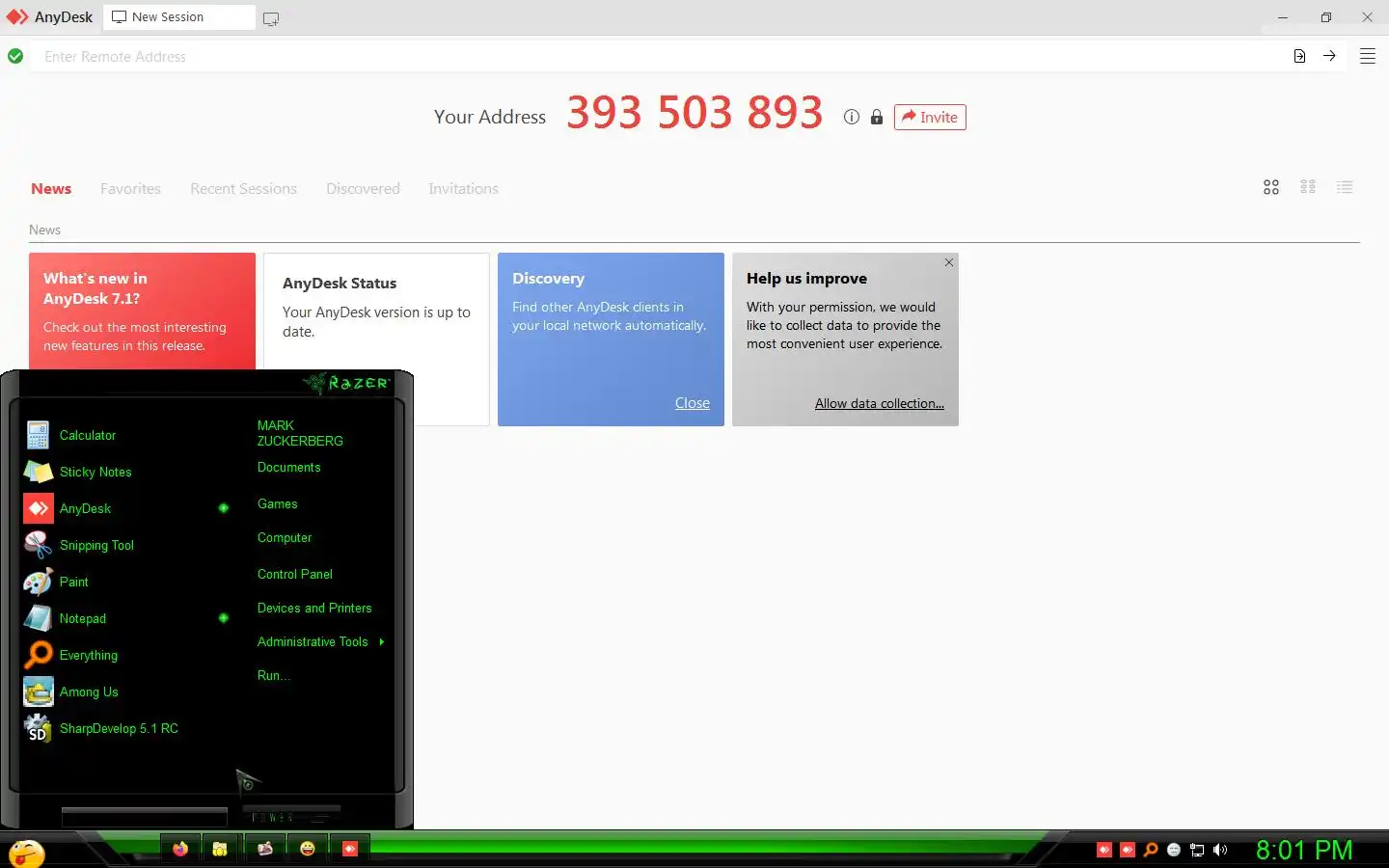Click the Invite button
1389x868 pixels.
pyautogui.click(x=930, y=117)
